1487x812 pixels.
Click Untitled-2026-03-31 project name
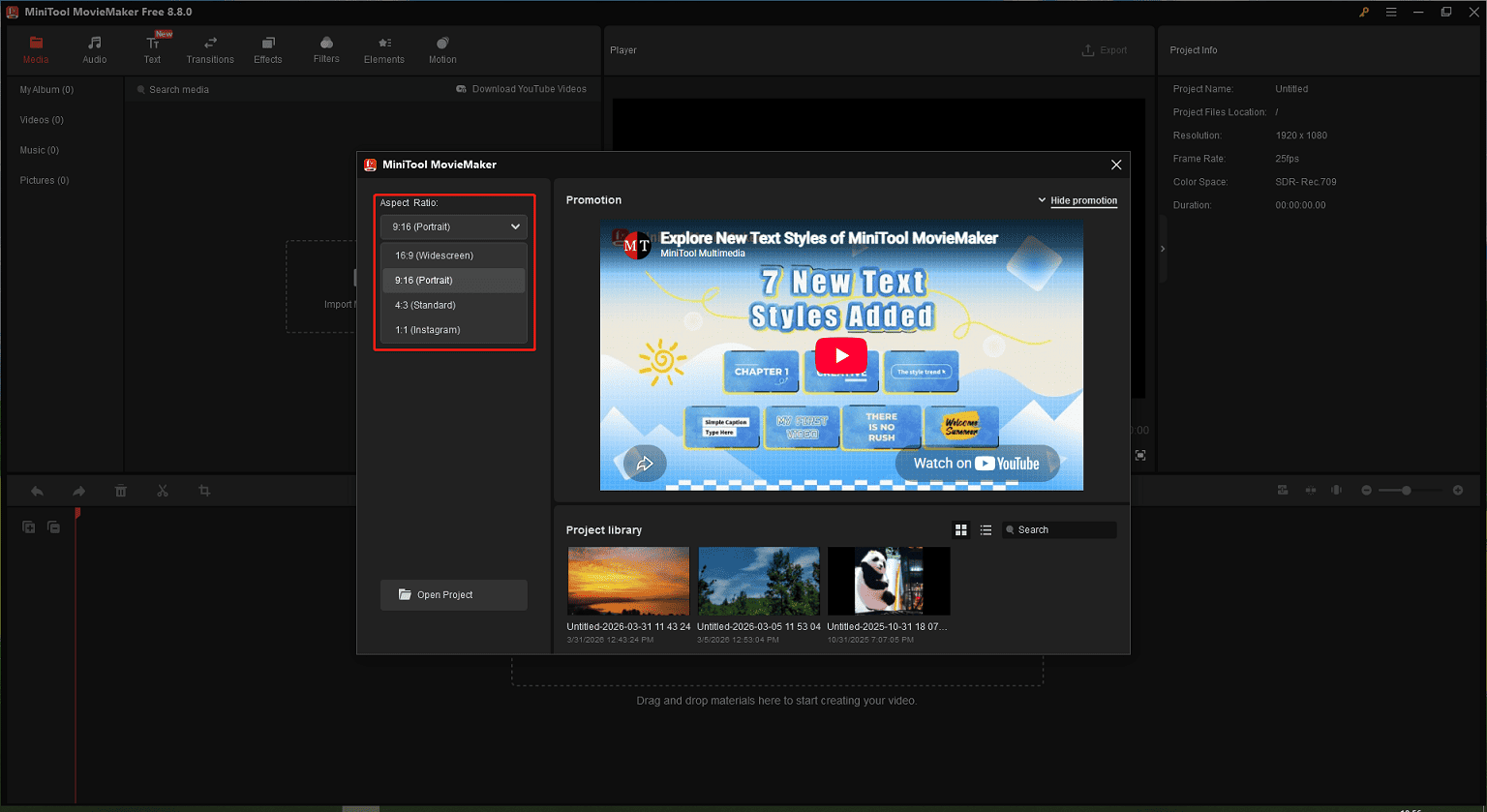click(x=628, y=627)
